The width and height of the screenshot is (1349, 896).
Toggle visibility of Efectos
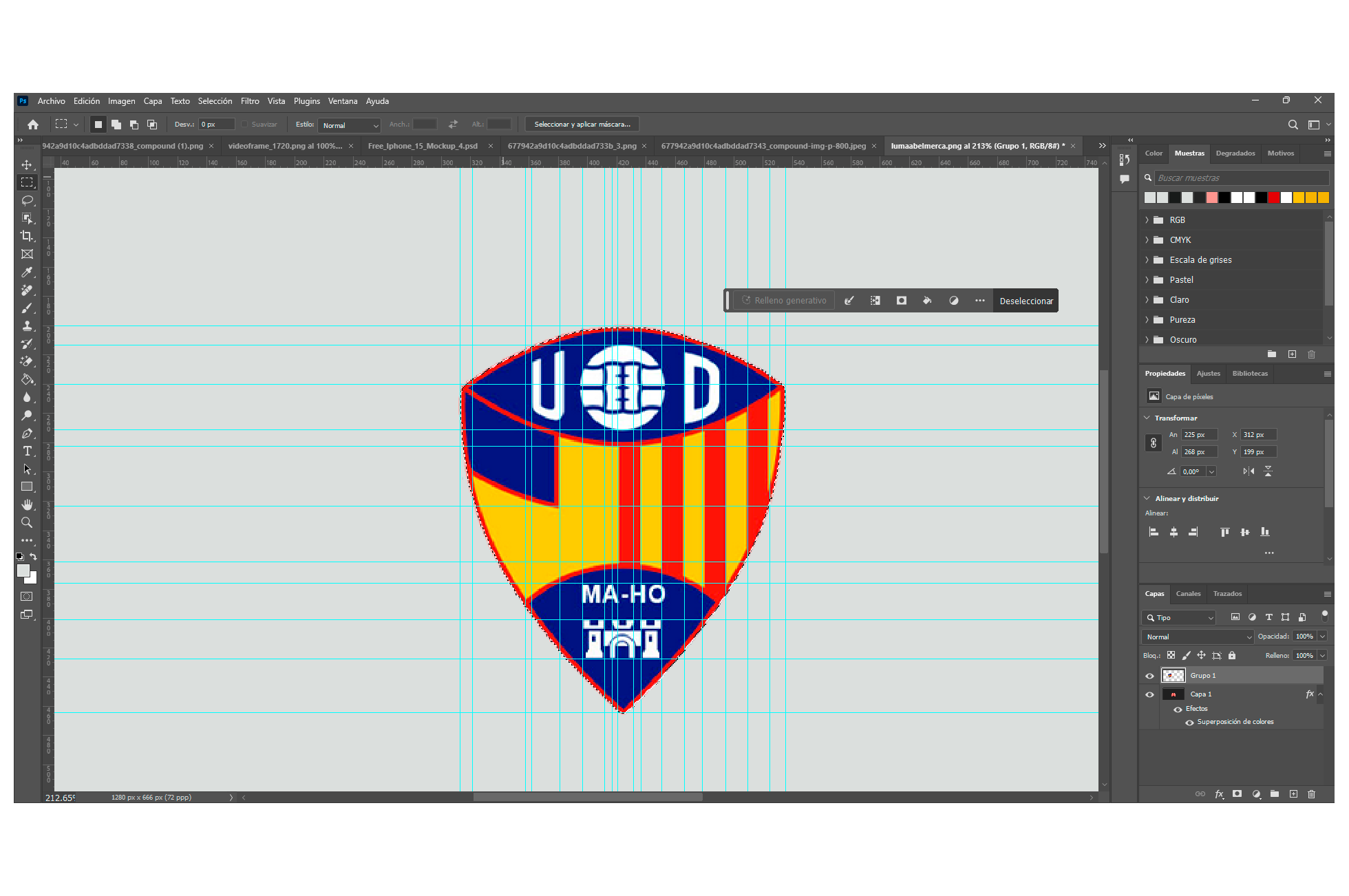(x=1178, y=710)
